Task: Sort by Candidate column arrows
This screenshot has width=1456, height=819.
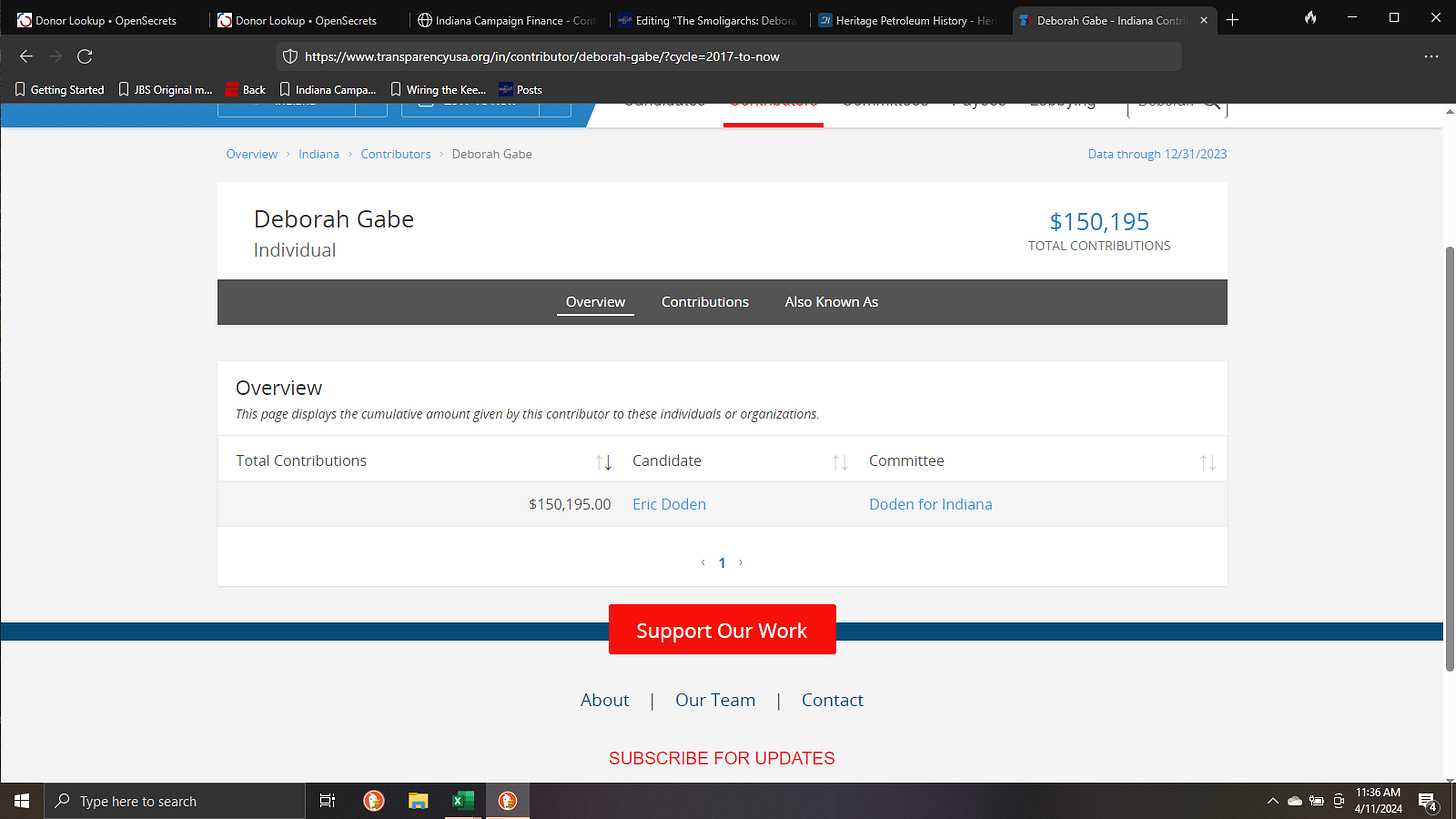Action: pyautogui.click(x=840, y=462)
